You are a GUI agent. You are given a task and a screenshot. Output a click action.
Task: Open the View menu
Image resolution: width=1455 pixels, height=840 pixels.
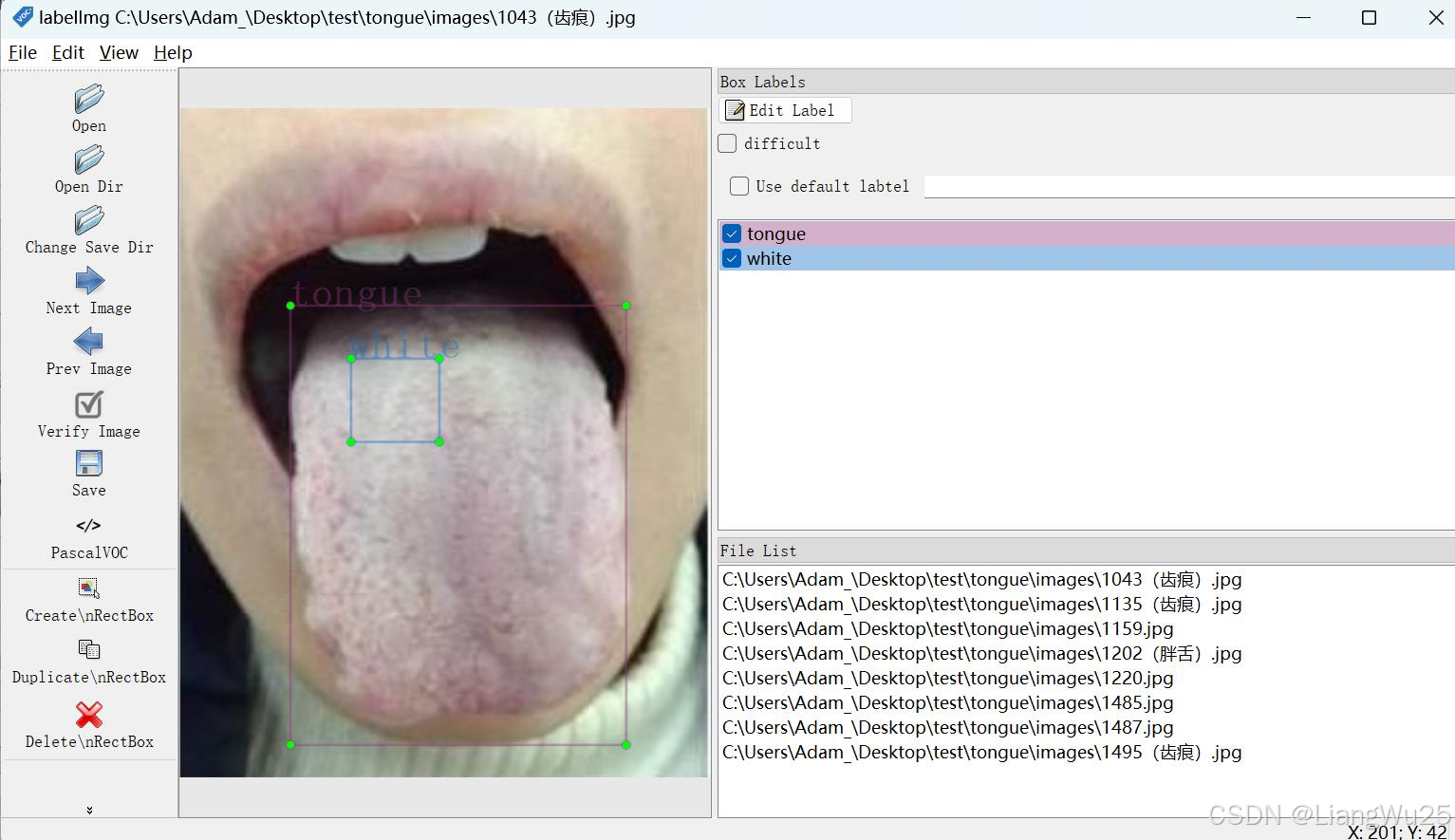click(x=119, y=52)
